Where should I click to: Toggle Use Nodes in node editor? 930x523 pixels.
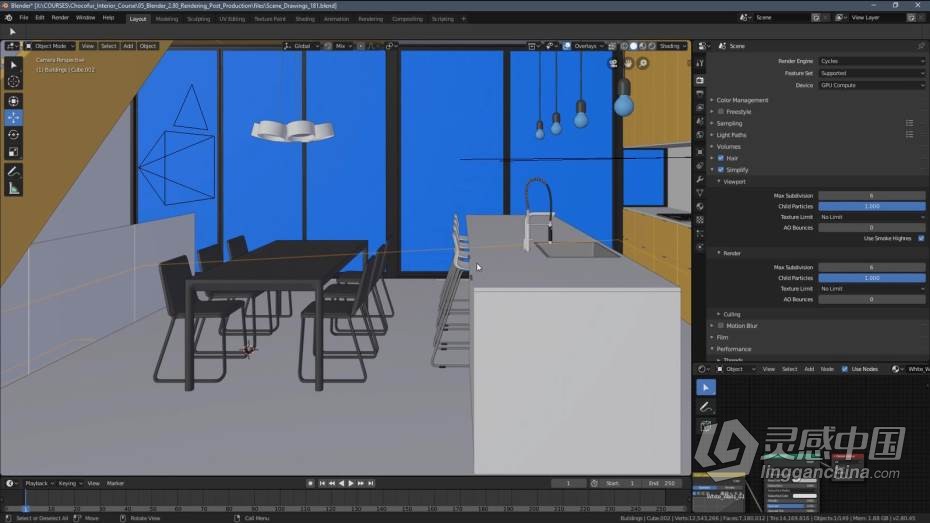tap(845, 369)
